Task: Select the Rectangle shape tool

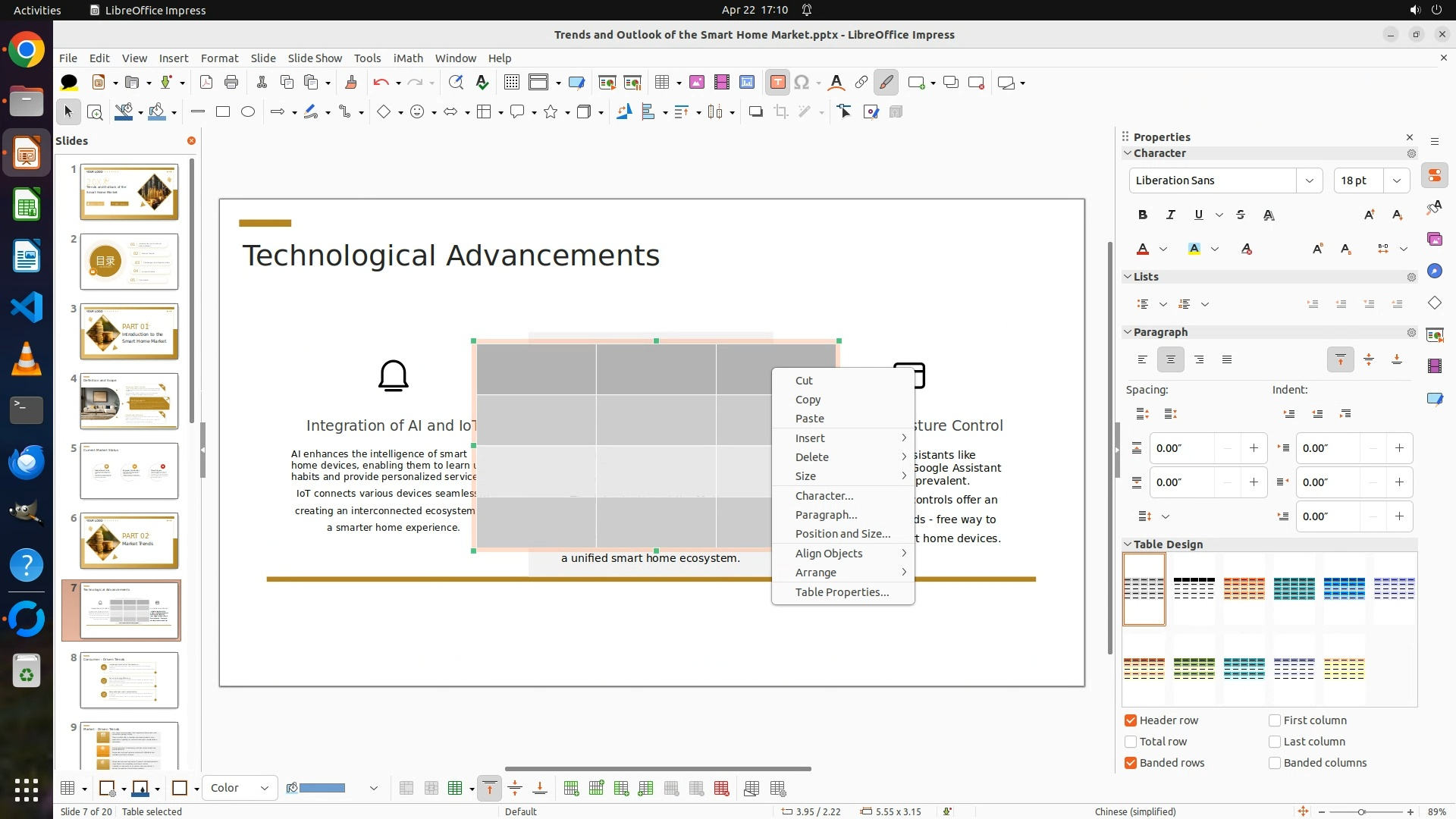Action: (223, 112)
